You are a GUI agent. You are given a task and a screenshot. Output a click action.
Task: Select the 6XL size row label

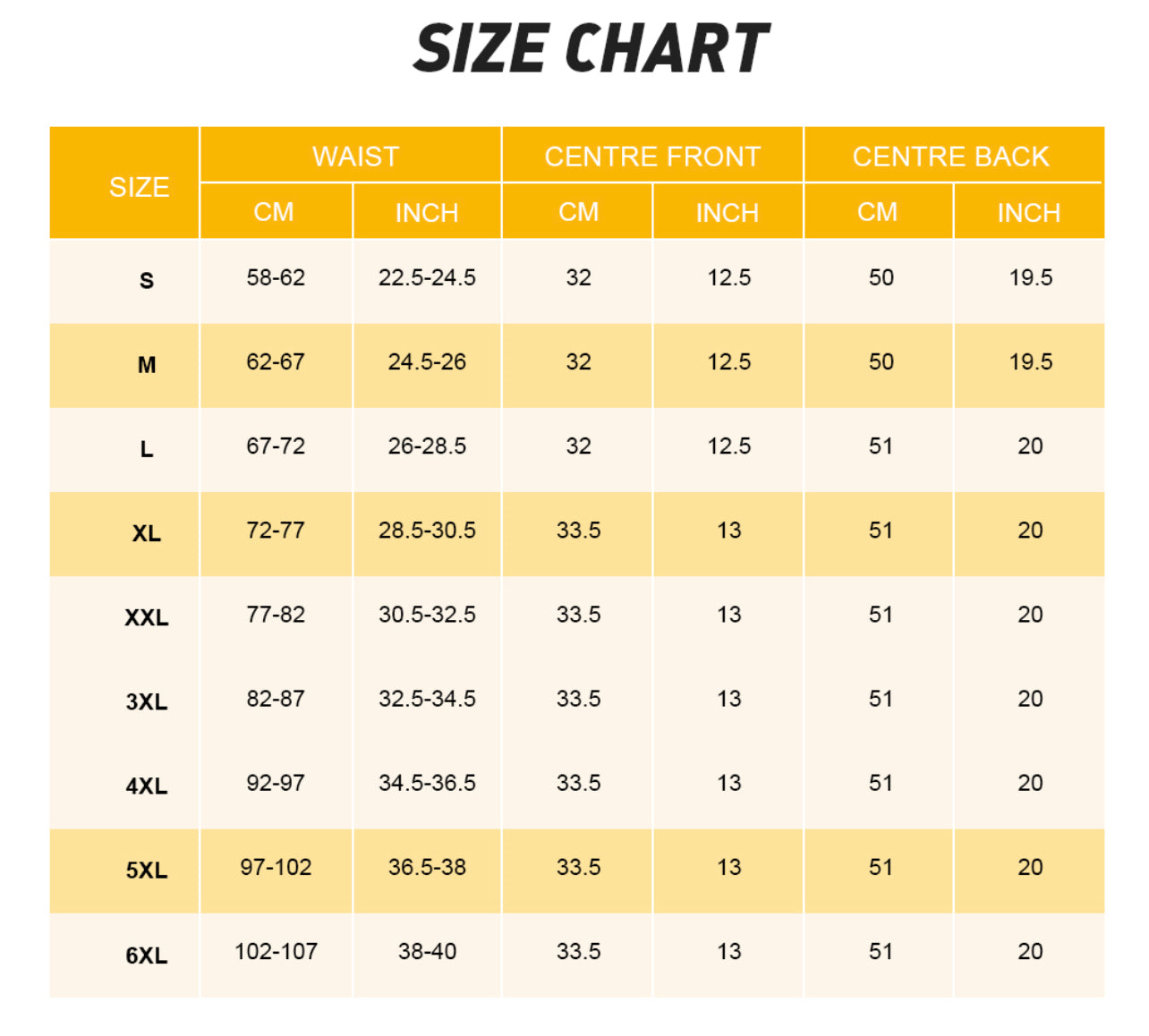[147, 955]
